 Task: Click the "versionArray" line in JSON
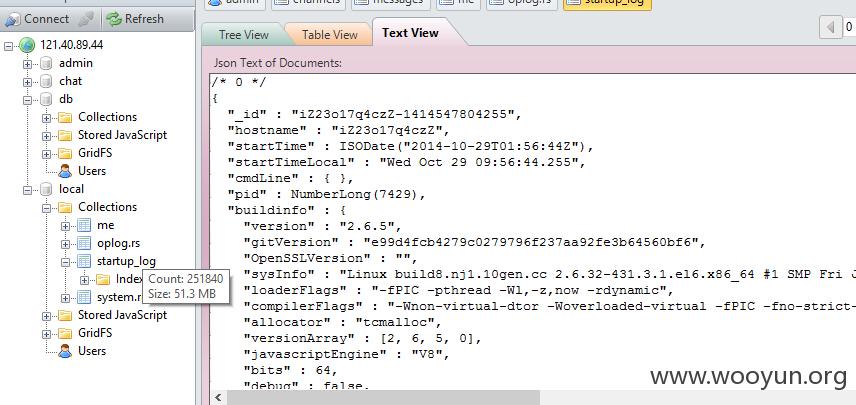[362, 338]
